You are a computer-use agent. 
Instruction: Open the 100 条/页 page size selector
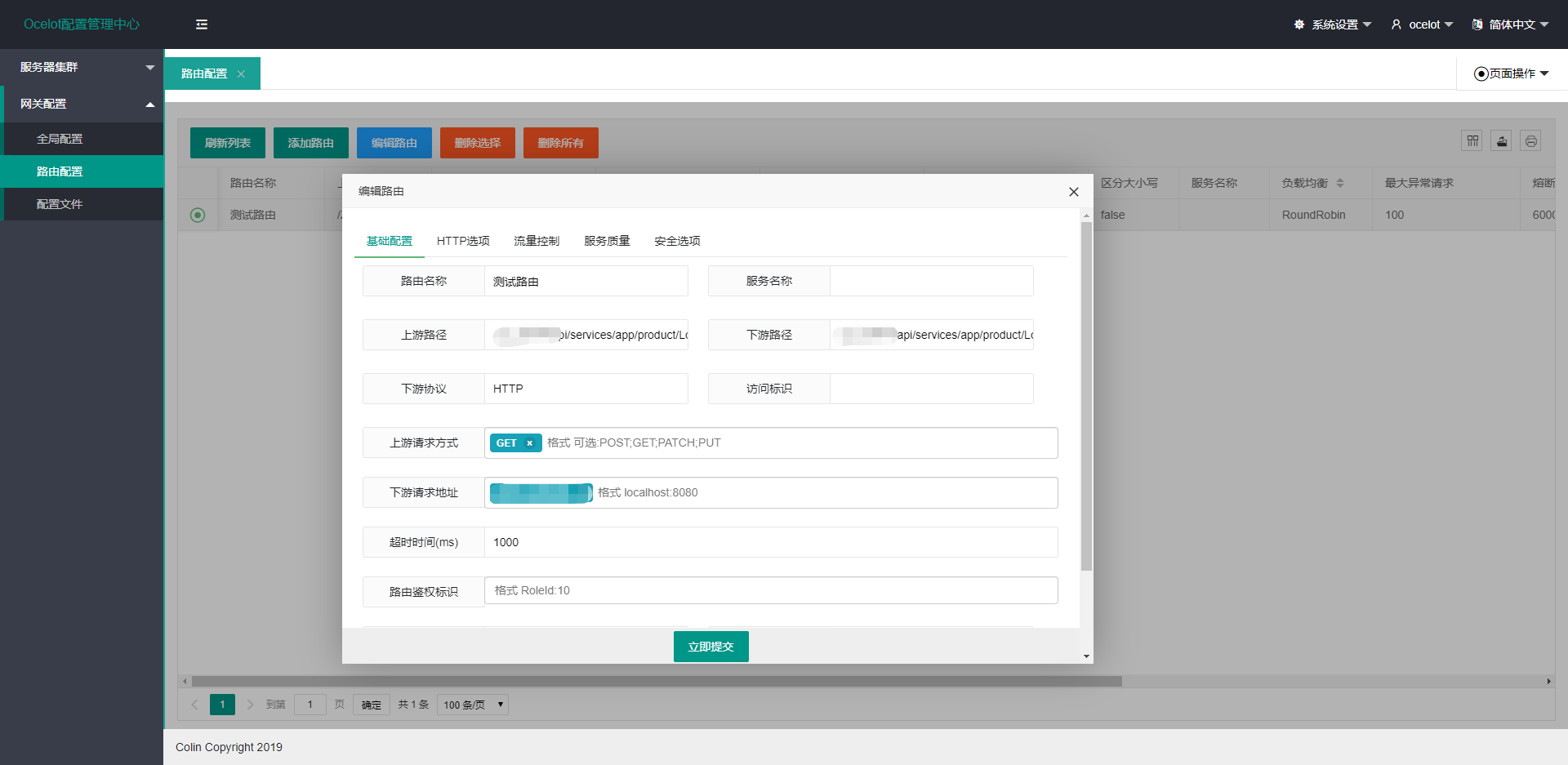pos(473,705)
